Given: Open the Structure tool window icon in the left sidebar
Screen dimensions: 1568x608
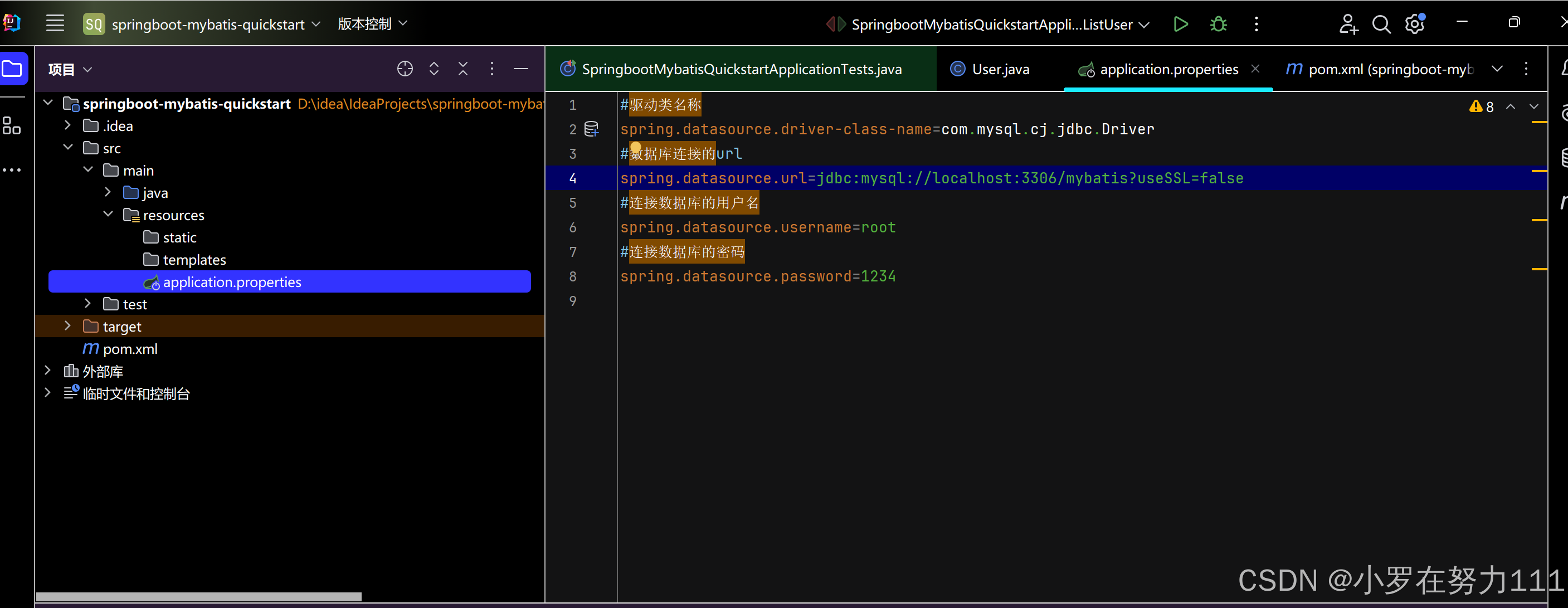Looking at the screenshot, I should [12, 125].
